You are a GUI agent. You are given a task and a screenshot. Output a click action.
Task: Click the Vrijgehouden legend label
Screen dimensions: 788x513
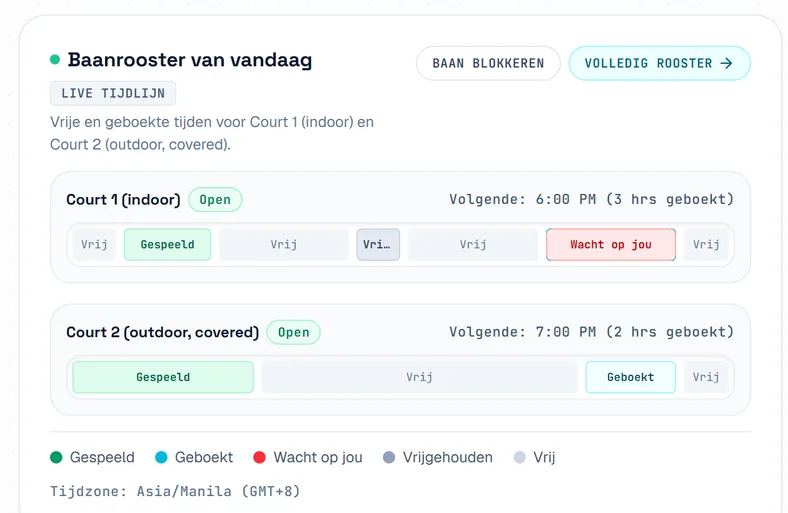tap(447, 457)
